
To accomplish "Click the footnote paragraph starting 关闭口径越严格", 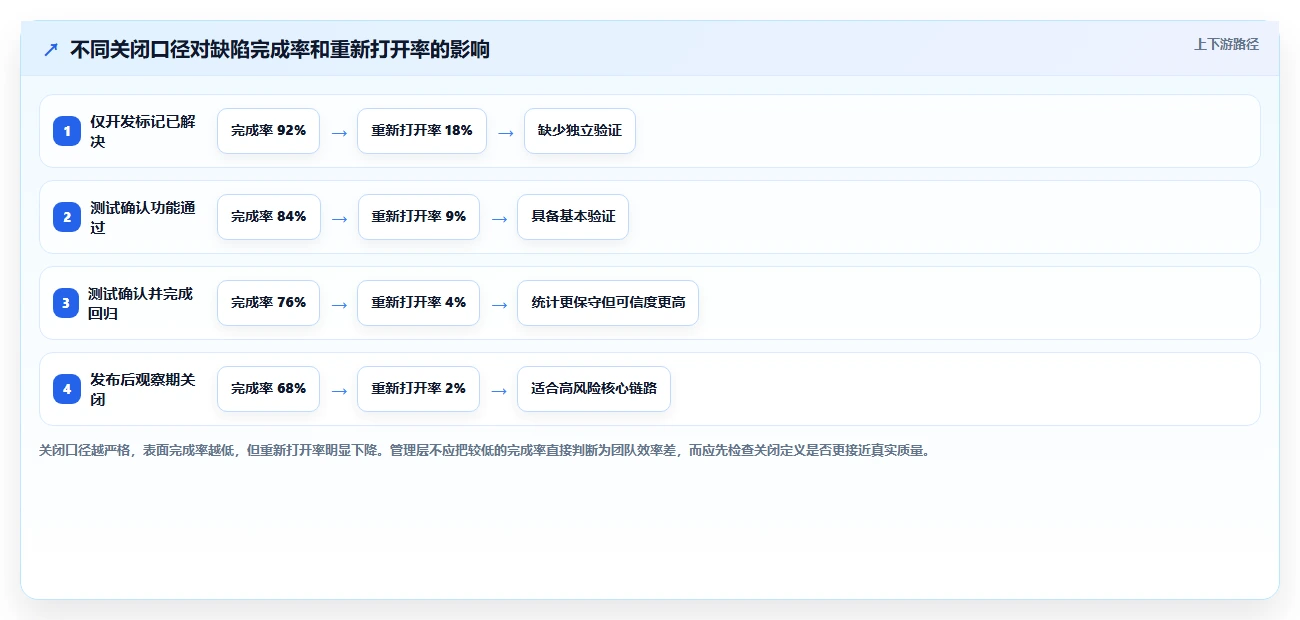I will pos(485,451).
